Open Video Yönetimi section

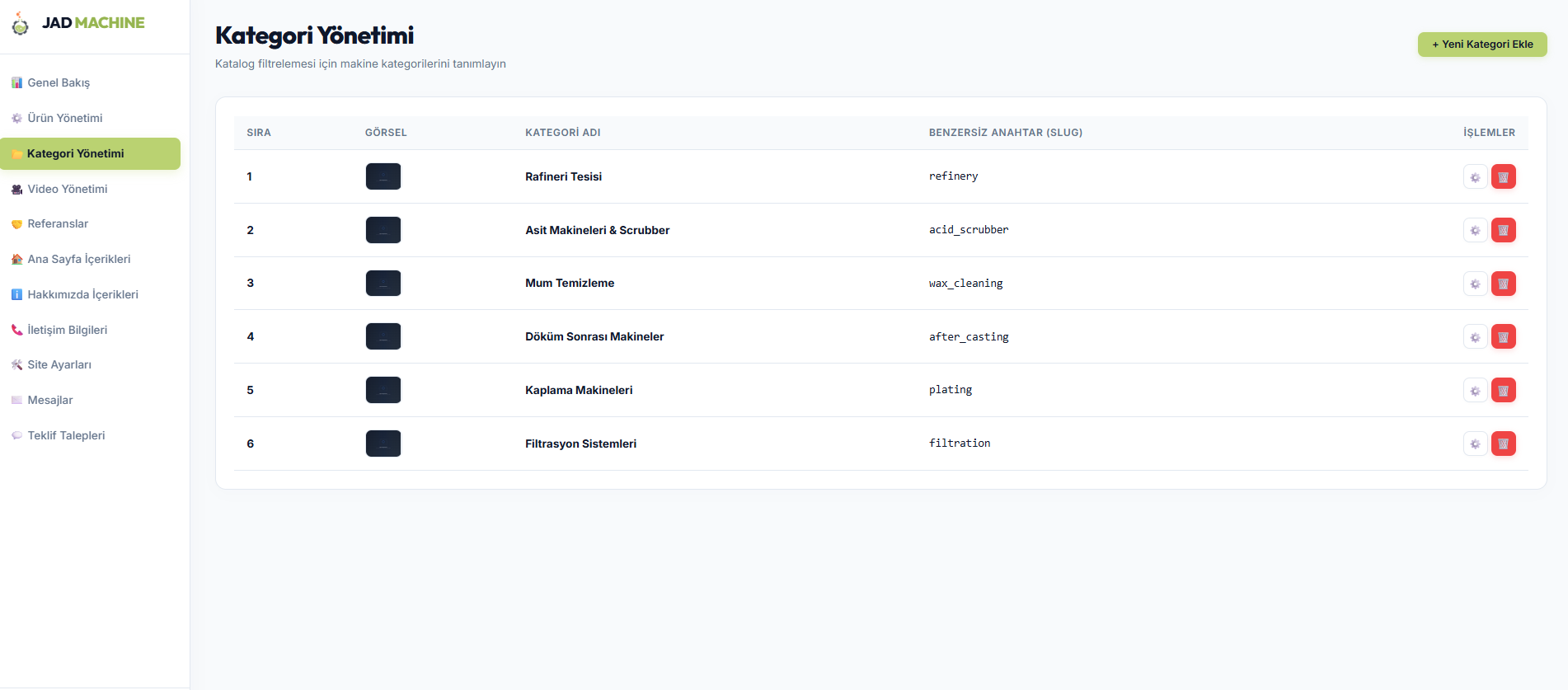pyautogui.click(x=90, y=189)
